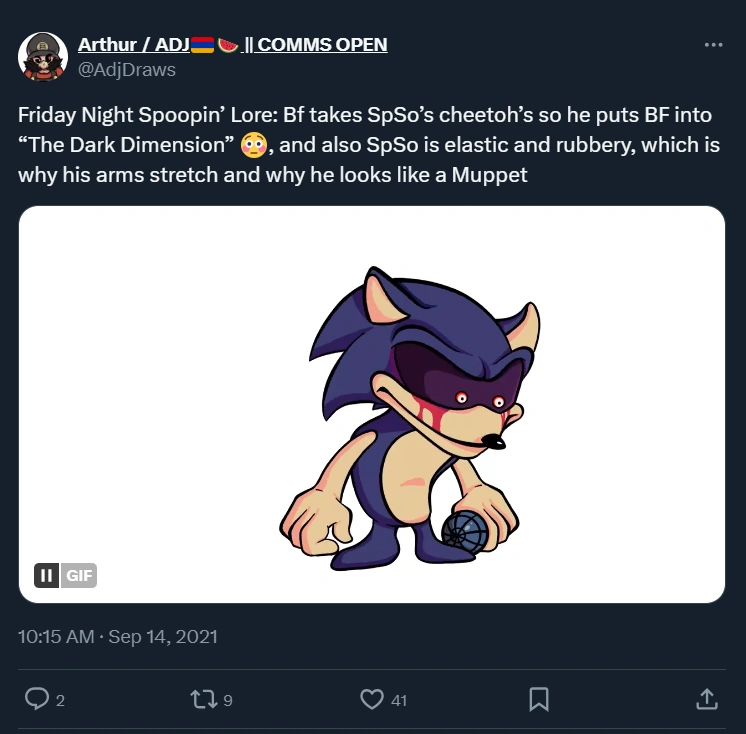Click the share upload icon
746x734 pixels.
click(x=706, y=699)
